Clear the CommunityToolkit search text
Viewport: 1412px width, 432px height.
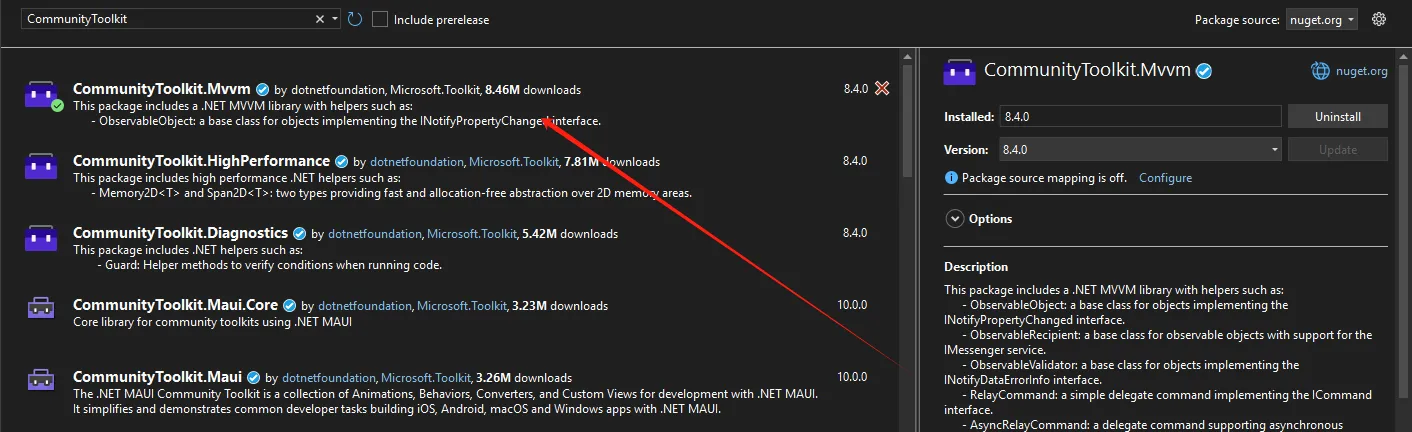coord(320,19)
